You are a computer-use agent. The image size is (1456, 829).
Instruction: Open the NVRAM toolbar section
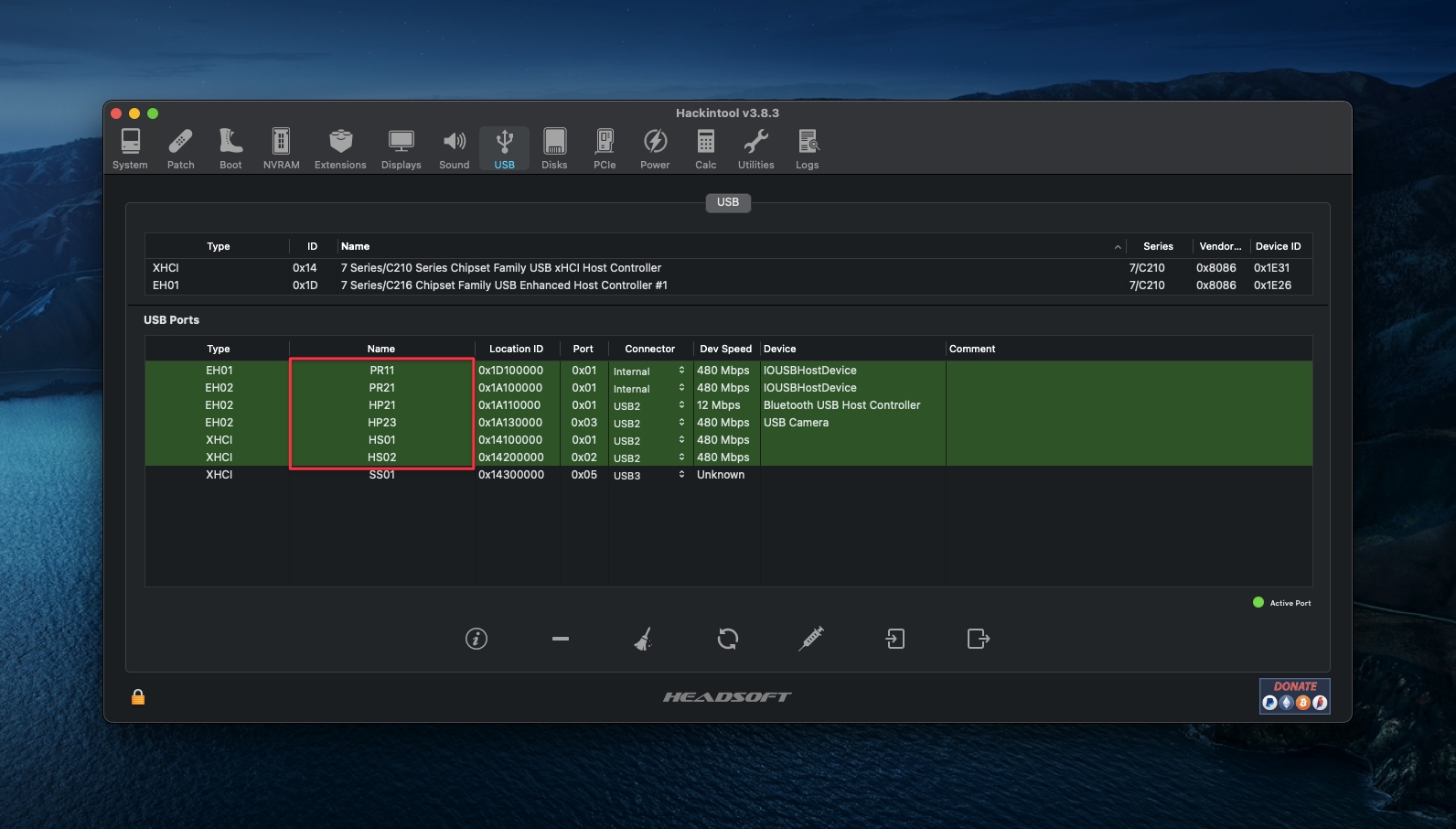(x=281, y=149)
